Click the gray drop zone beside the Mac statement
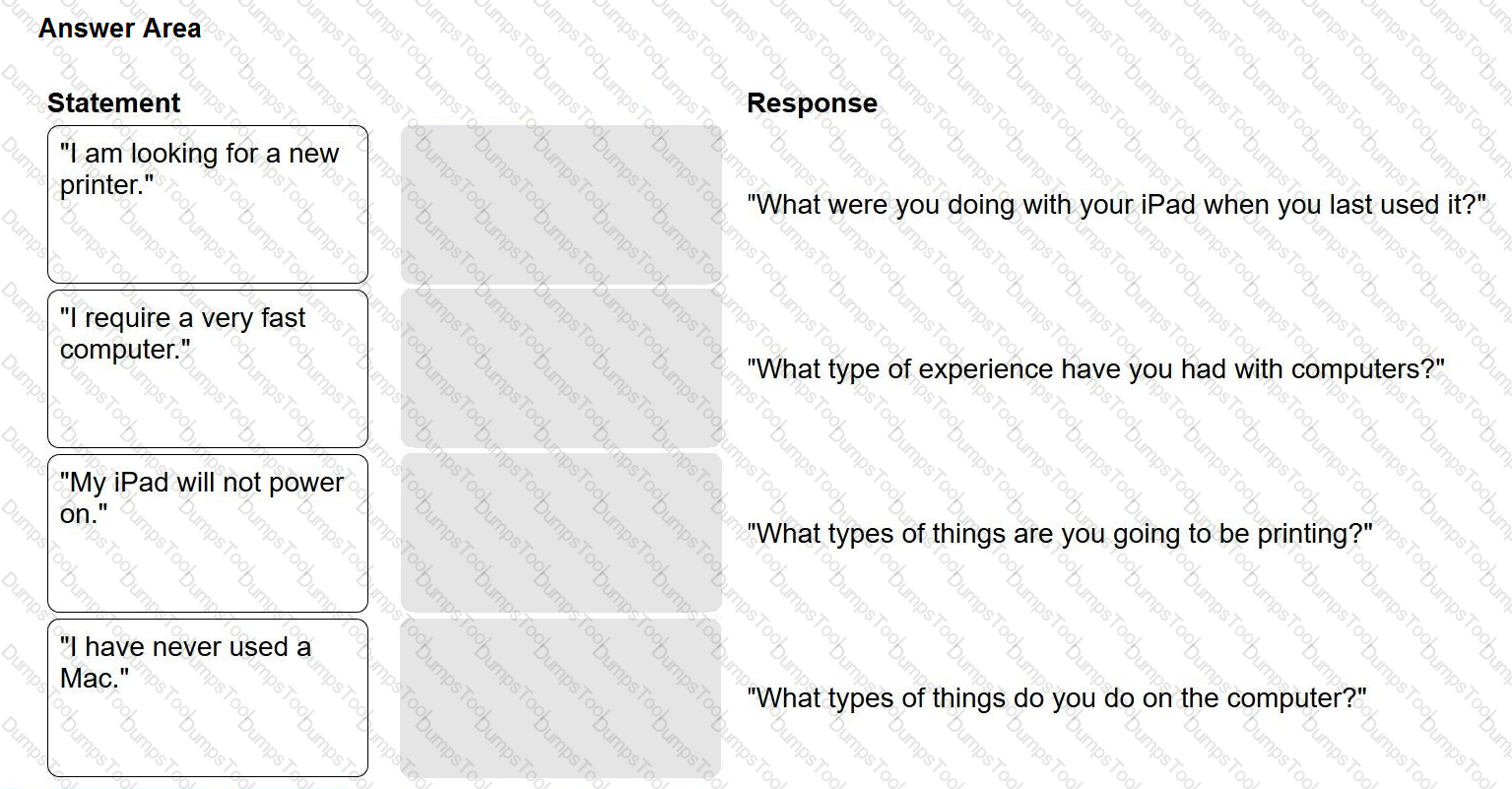Screen dimensions: 1512x789 click(x=561, y=697)
